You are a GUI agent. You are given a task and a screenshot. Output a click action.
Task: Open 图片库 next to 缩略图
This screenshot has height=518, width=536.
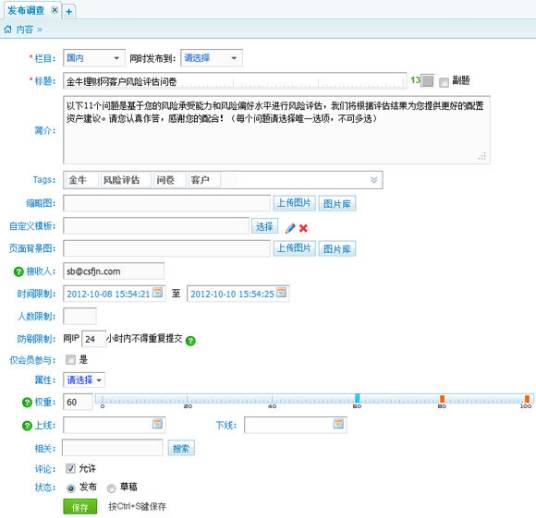point(337,203)
